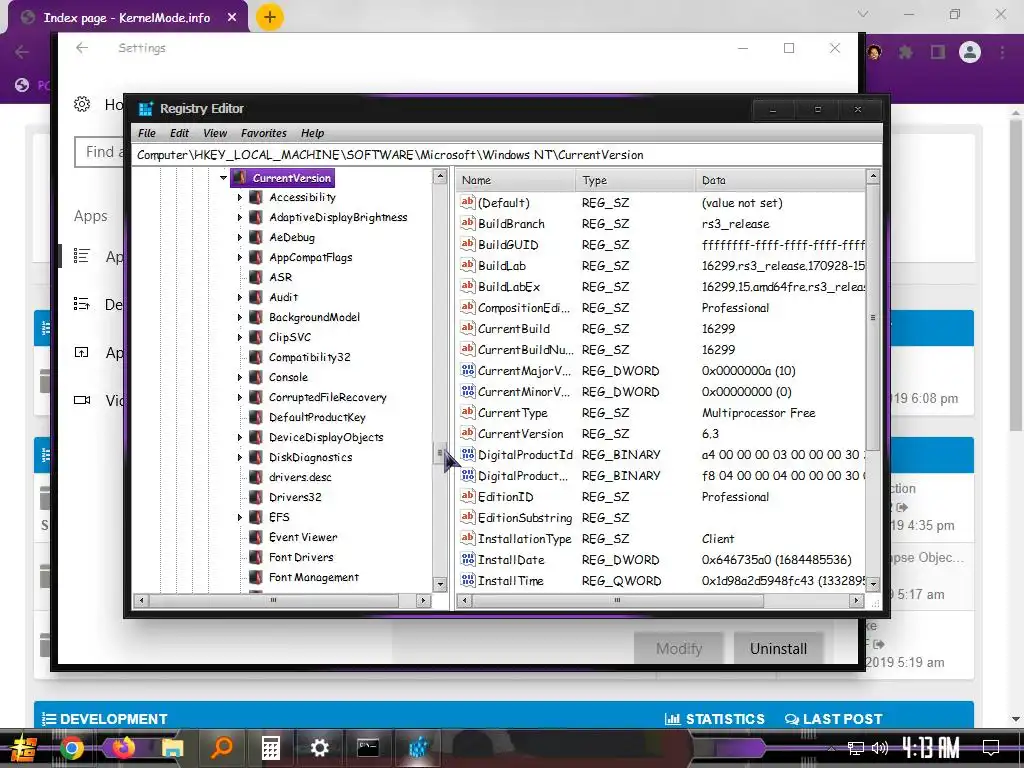Select the CurrentVersion folder icon

point(240,178)
